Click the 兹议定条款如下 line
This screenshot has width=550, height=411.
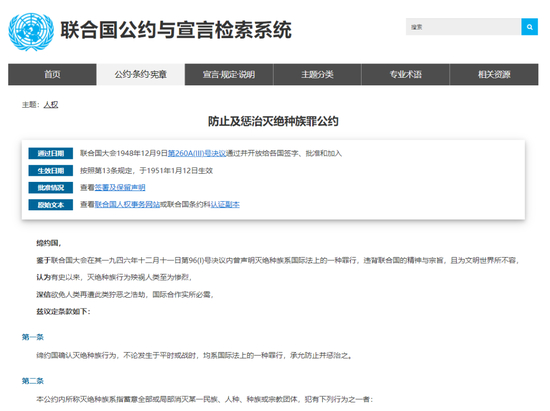coord(63,311)
